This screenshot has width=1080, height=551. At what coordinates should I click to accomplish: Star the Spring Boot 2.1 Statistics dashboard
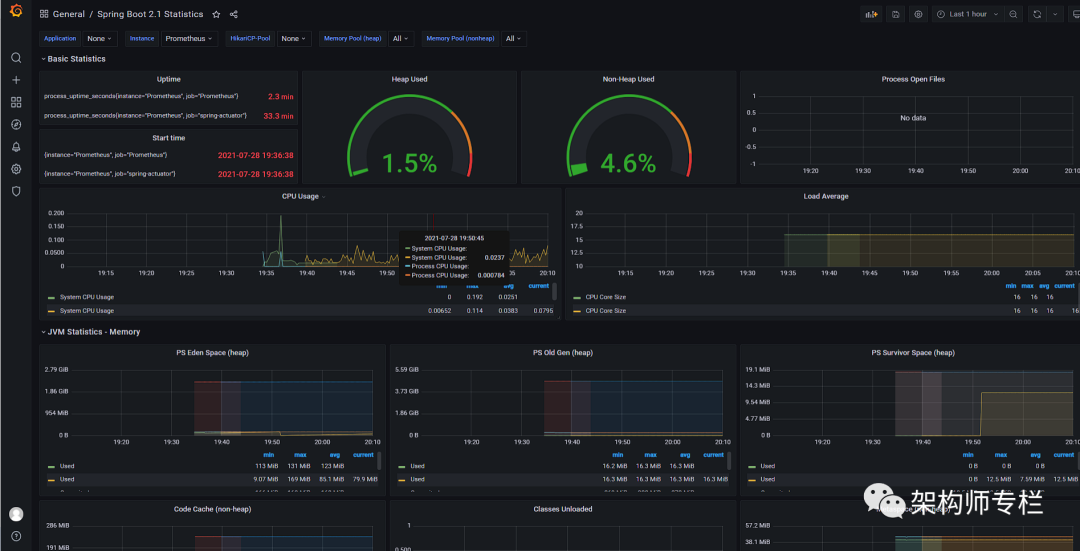[216, 14]
